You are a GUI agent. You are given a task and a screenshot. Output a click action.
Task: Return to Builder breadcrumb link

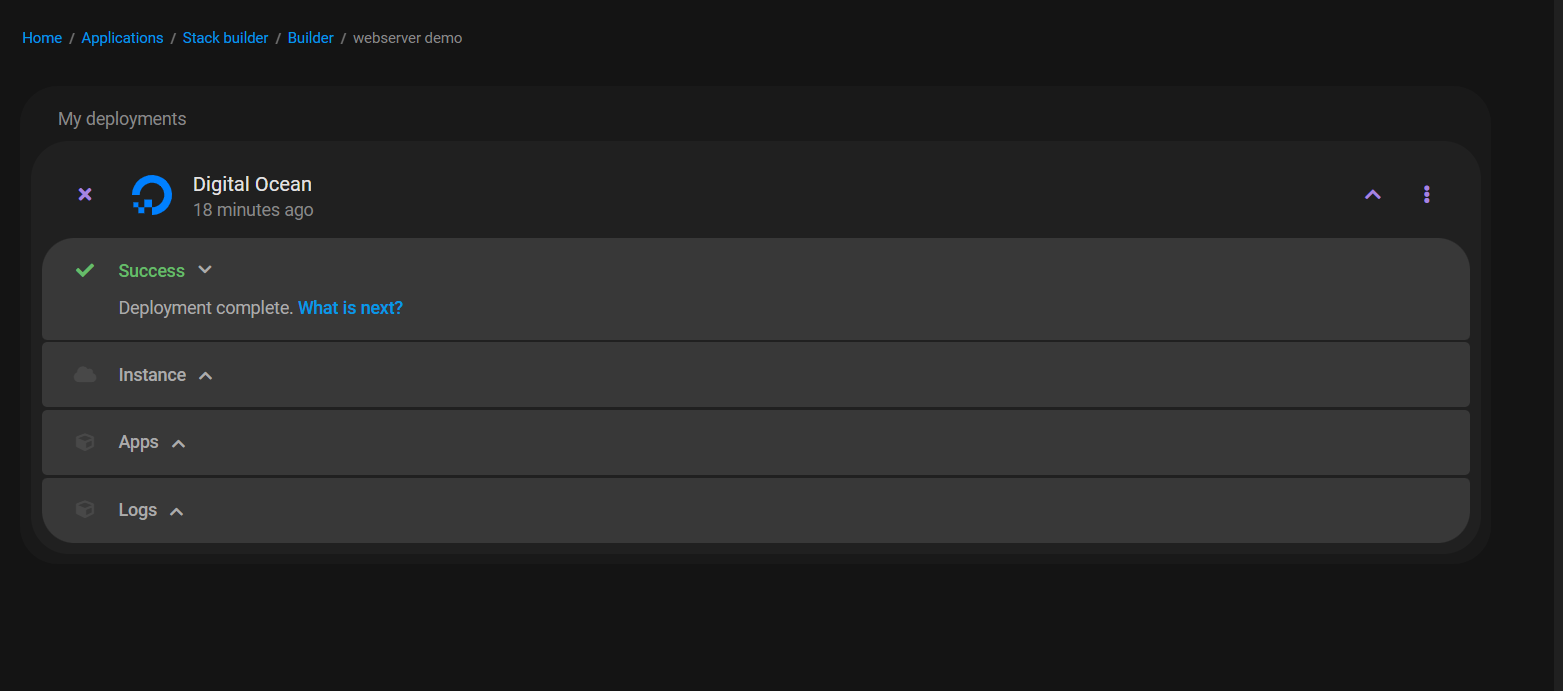[310, 38]
